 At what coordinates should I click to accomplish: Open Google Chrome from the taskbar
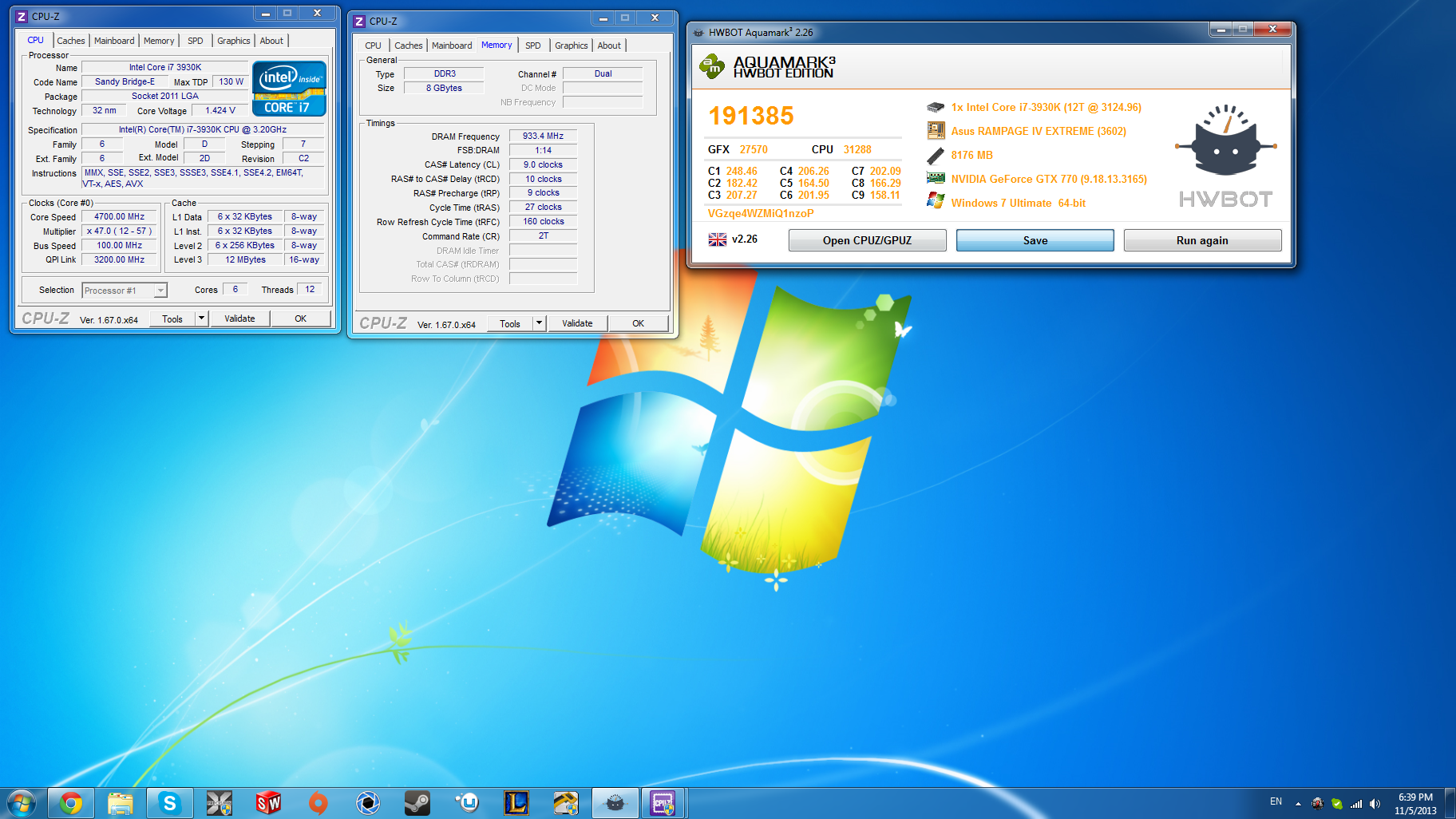pos(71,803)
